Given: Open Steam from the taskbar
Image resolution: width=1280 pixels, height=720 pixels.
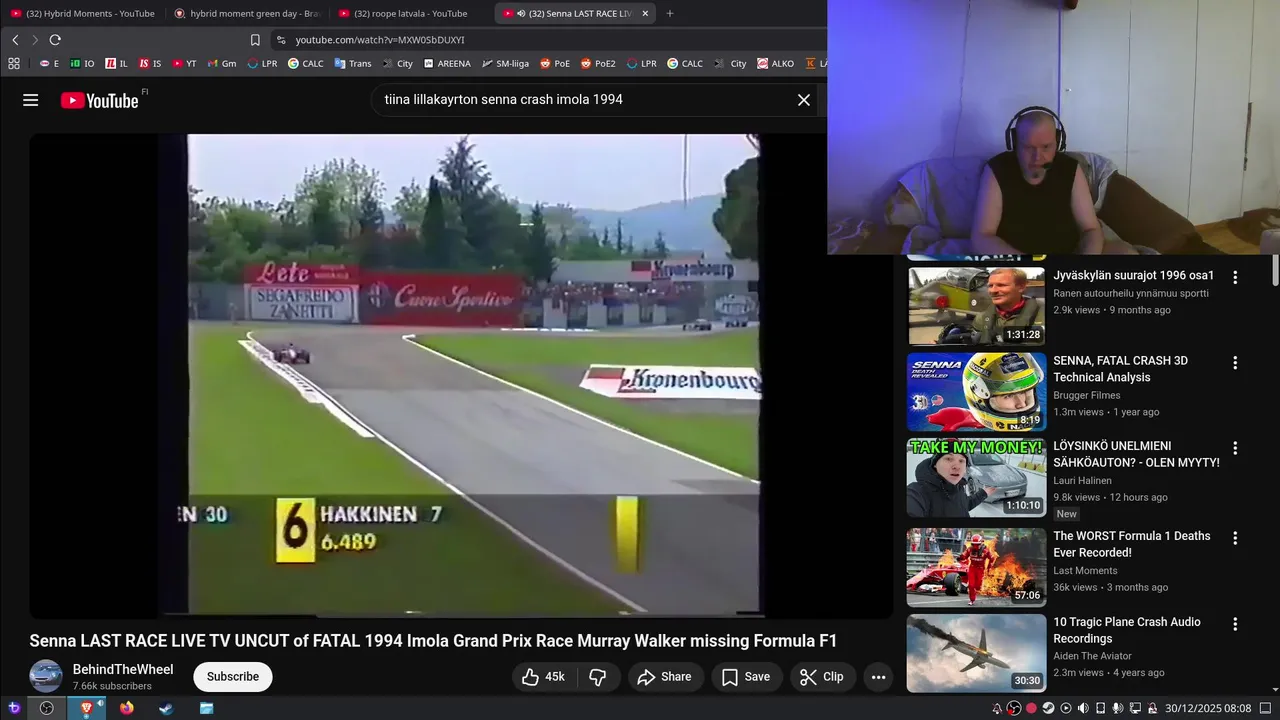Looking at the screenshot, I should [x=166, y=708].
